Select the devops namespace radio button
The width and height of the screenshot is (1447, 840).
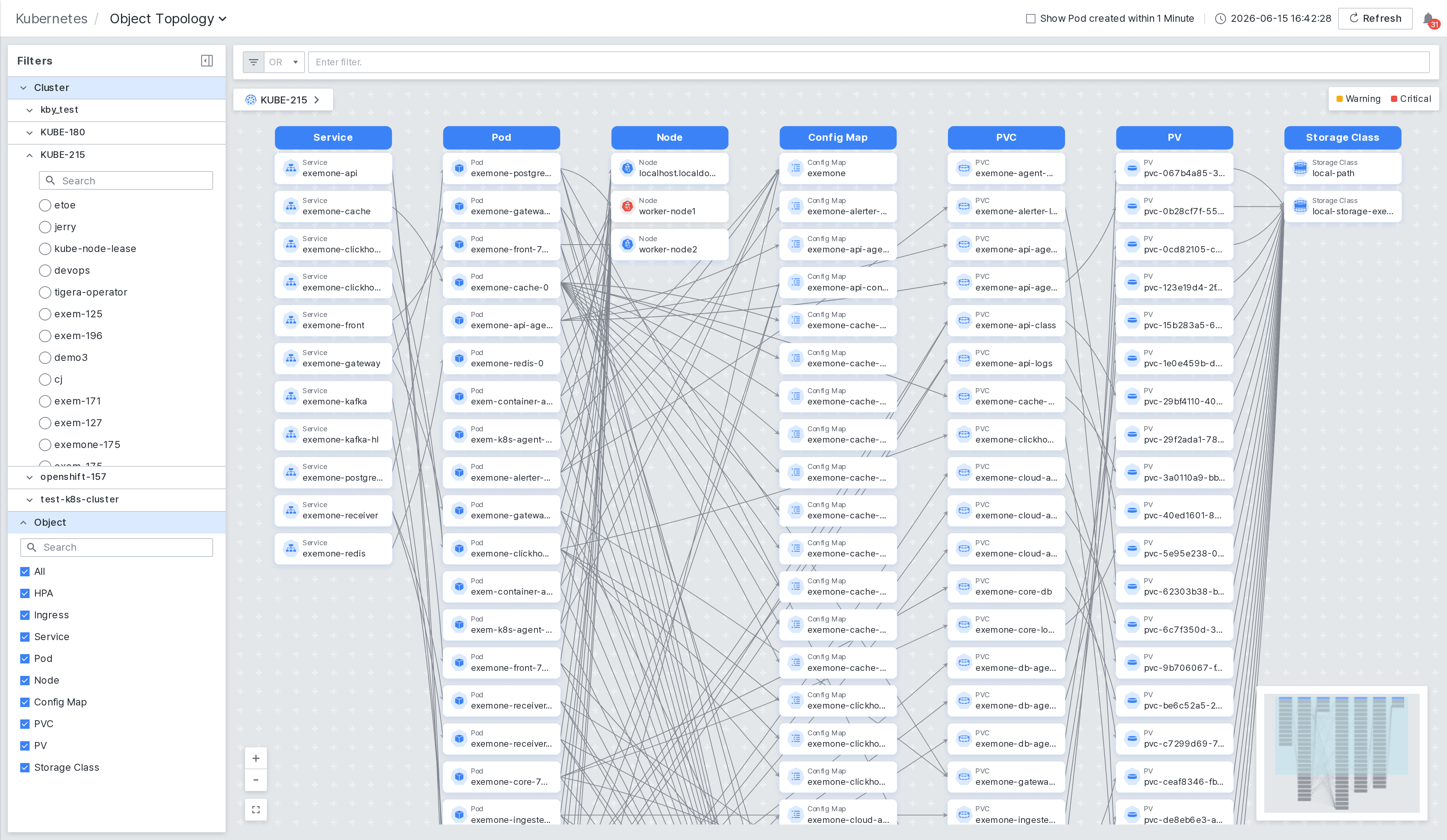click(x=45, y=270)
